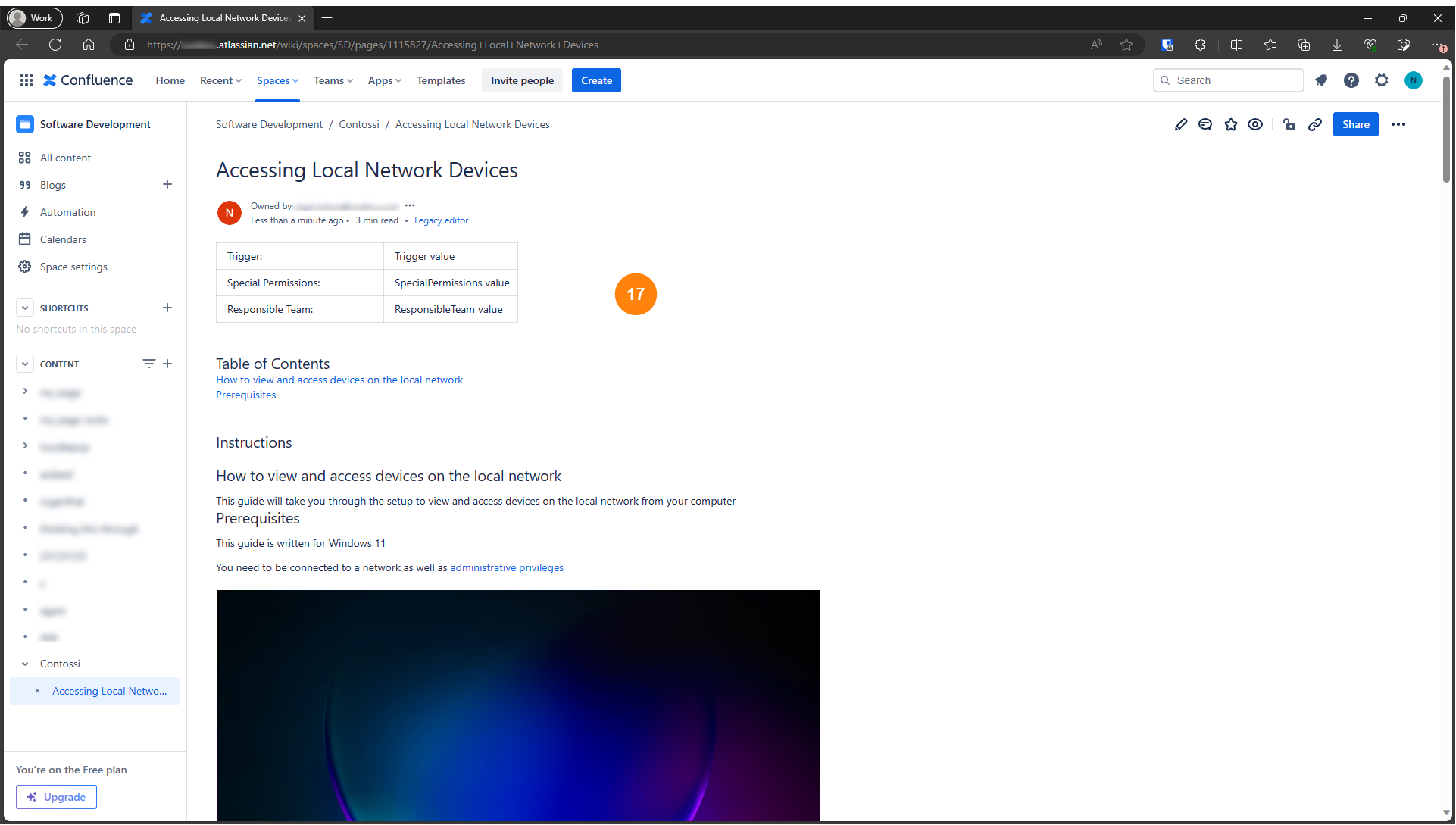Expand the Recent dropdown menu

tap(220, 80)
